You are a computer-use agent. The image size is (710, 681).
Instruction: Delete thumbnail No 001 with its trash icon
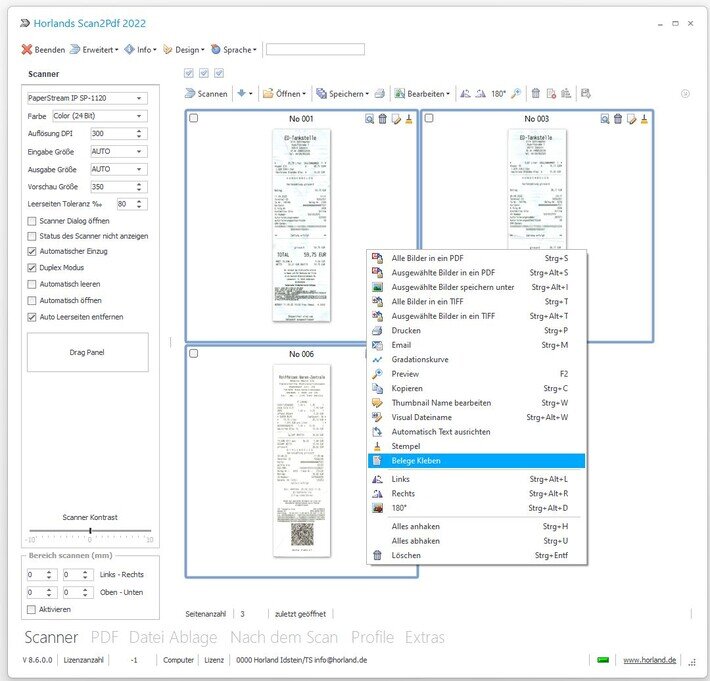[x=383, y=119]
